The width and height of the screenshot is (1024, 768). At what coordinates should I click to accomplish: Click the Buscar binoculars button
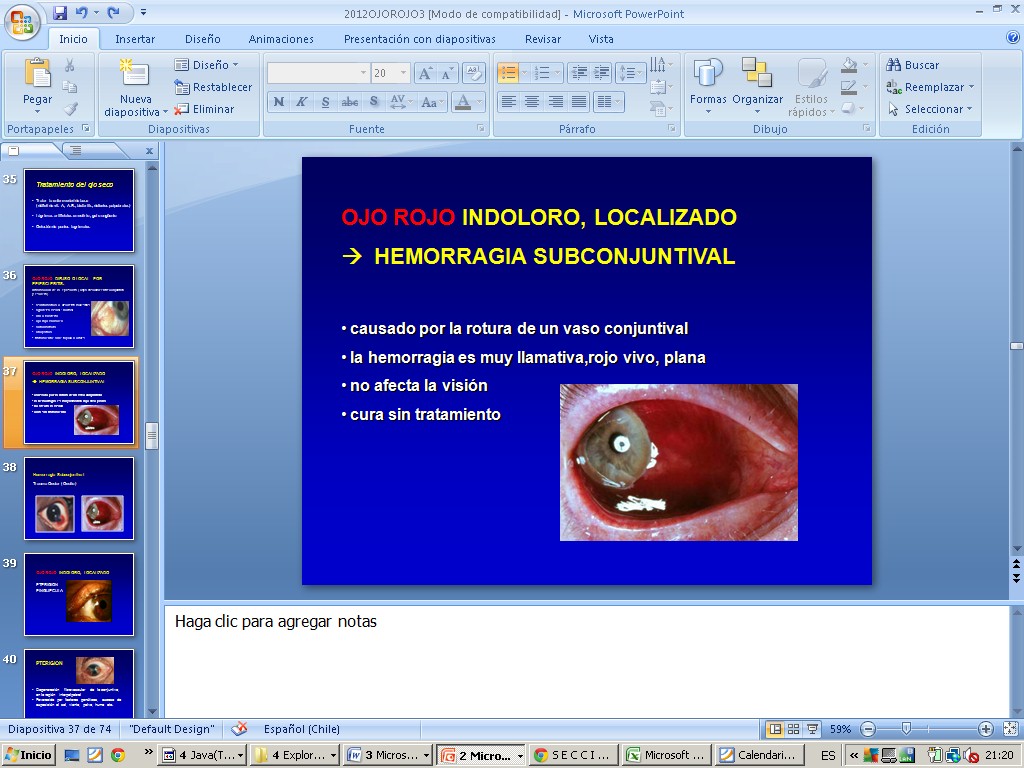tap(912, 65)
